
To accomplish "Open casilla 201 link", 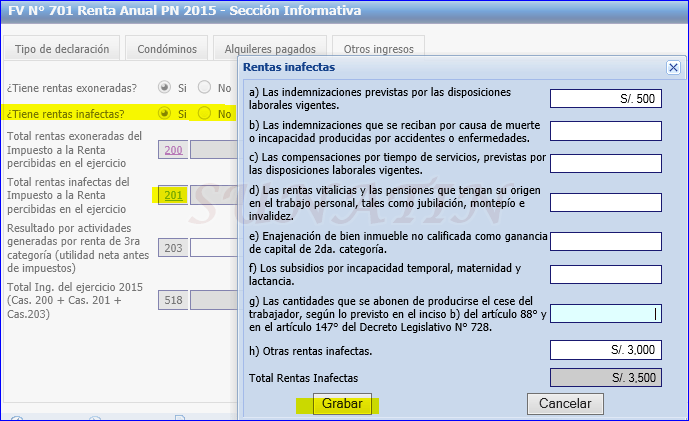I will 173,195.
